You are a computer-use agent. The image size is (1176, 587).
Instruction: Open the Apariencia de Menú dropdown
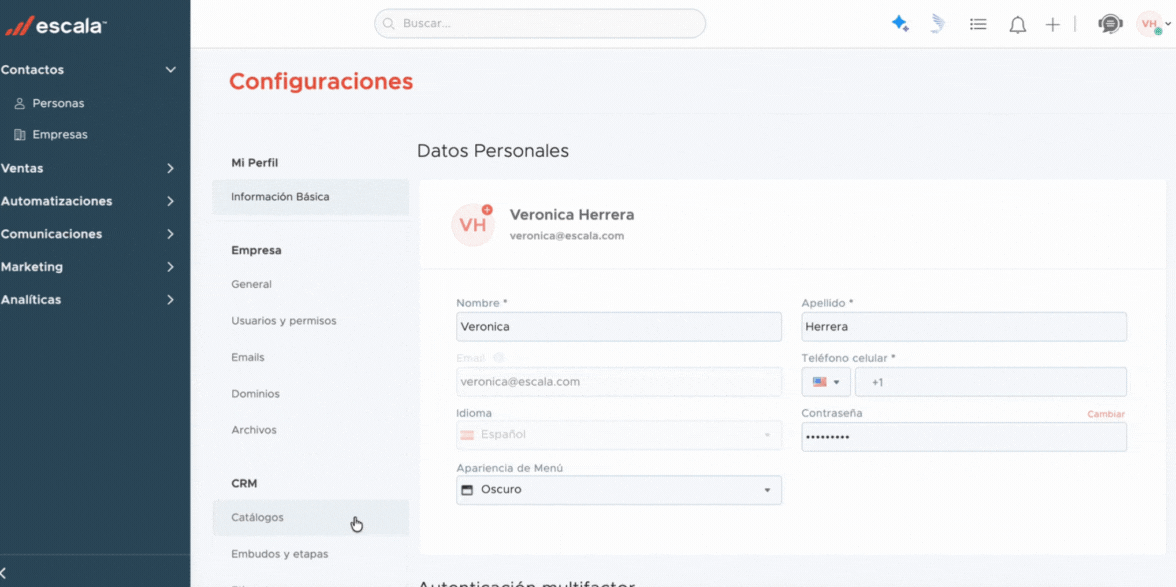(x=618, y=490)
